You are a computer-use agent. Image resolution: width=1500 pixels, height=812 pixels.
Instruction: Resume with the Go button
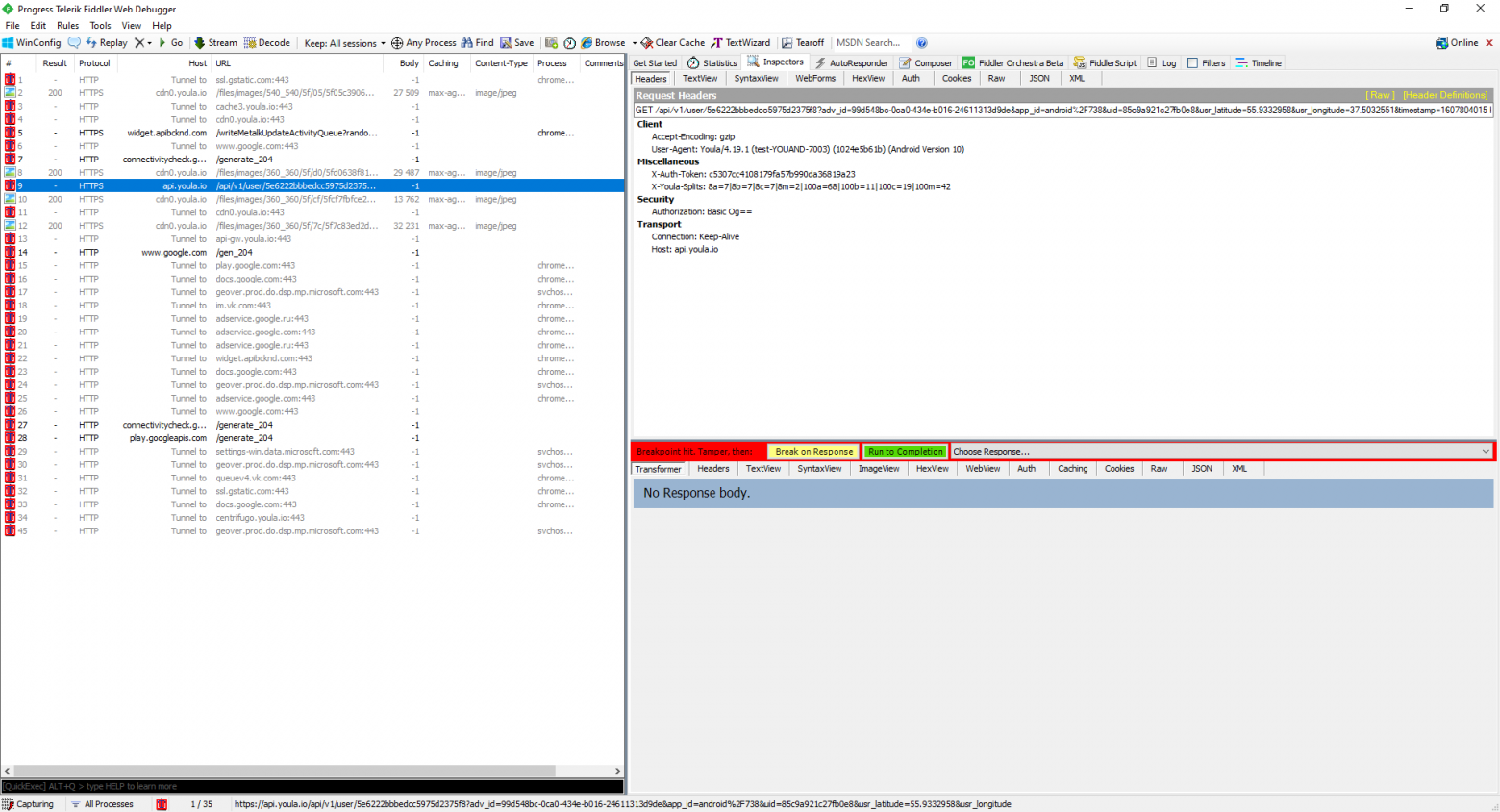tap(171, 43)
